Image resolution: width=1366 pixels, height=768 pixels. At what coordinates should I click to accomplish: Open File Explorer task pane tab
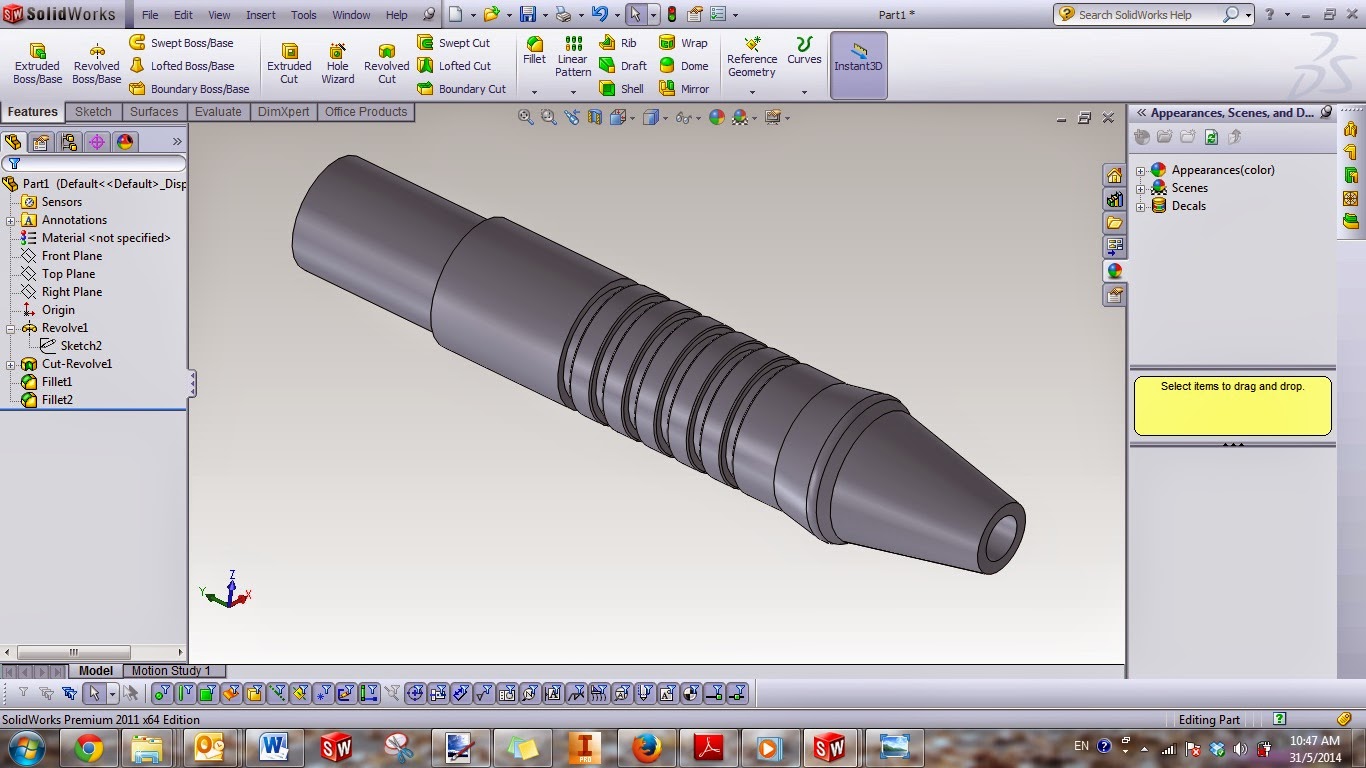click(x=1114, y=223)
